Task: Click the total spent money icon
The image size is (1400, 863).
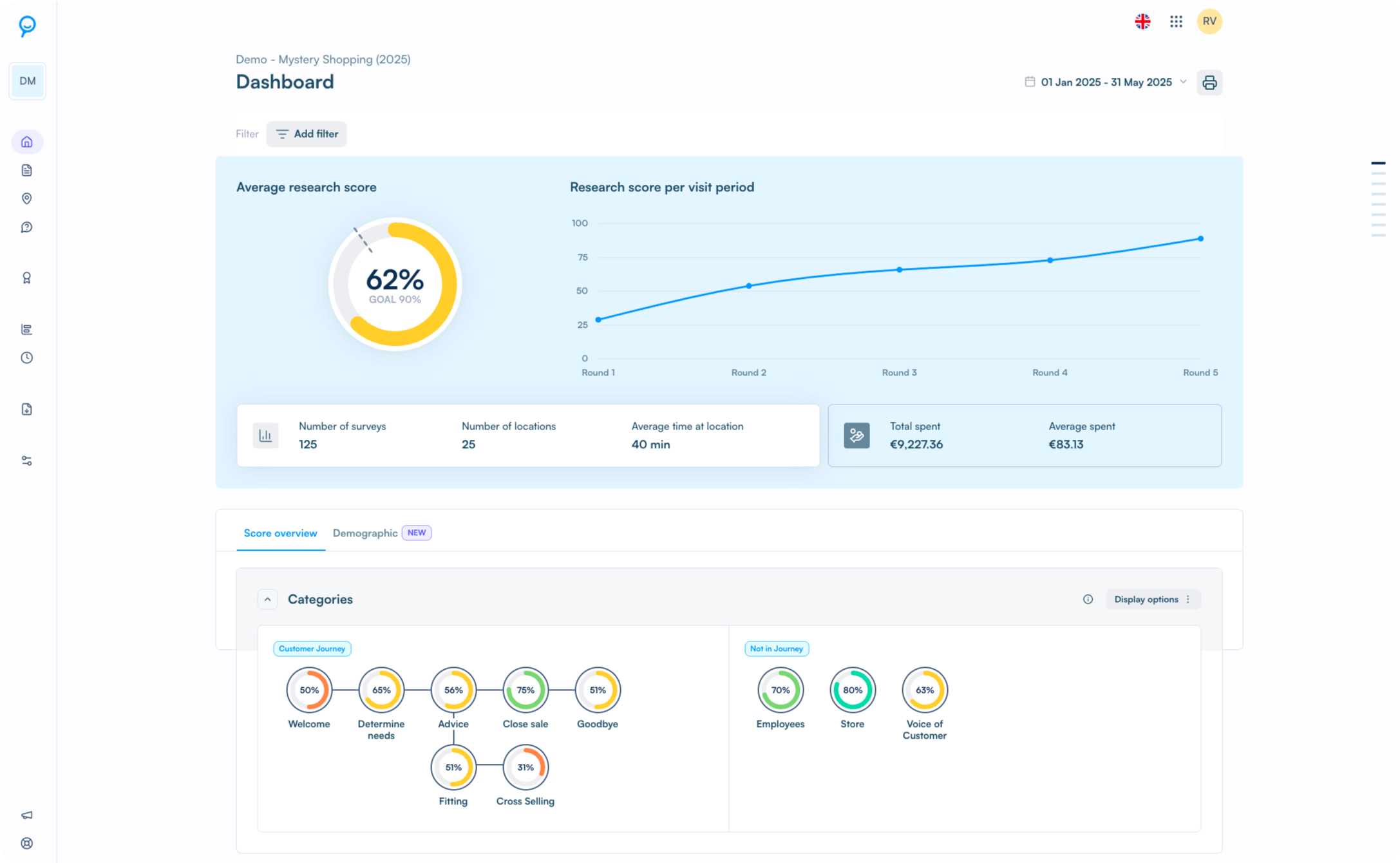Action: [x=856, y=436]
